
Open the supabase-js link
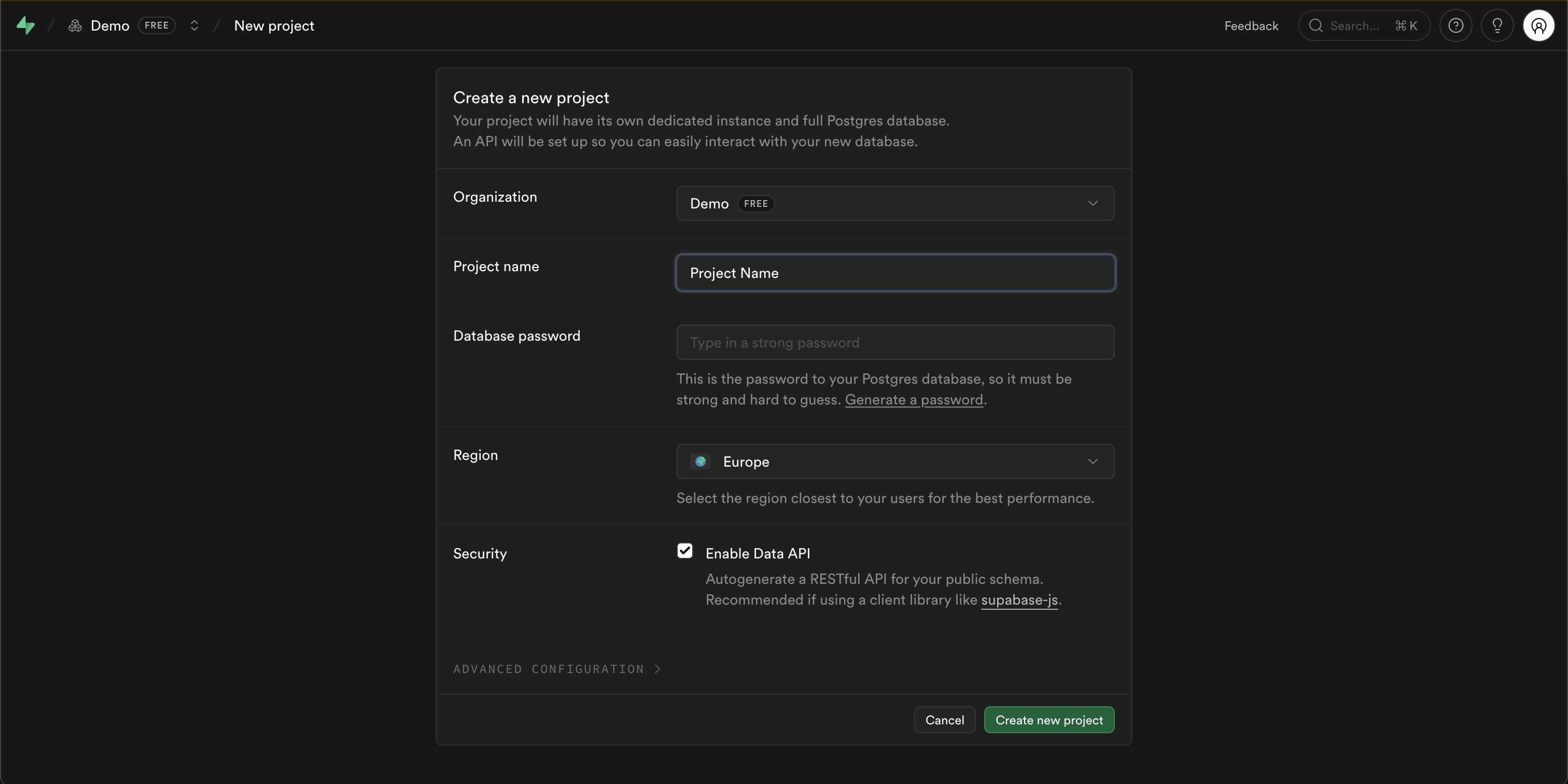click(x=1019, y=600)
